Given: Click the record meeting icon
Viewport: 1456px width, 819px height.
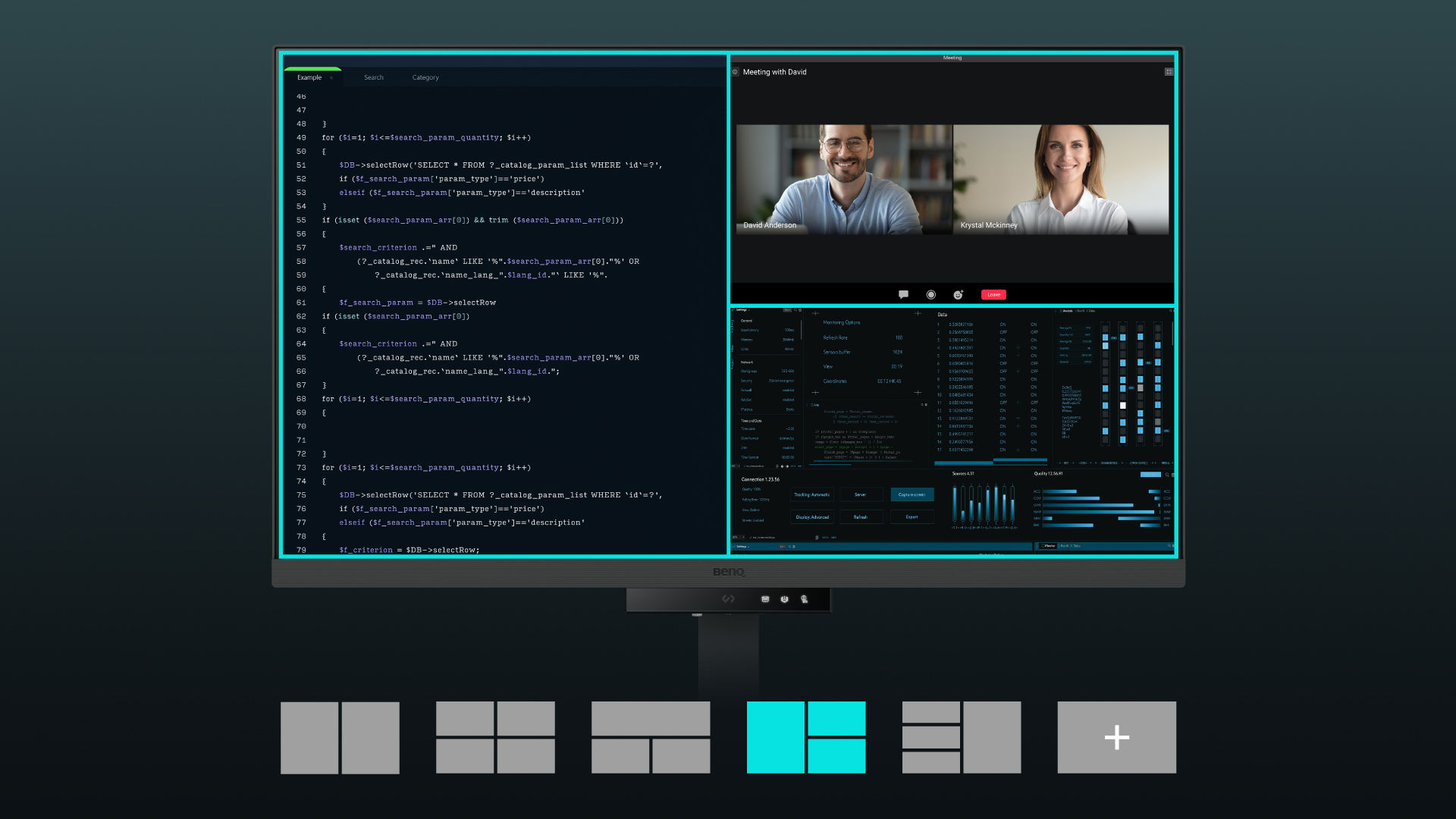Looking at the screenshot, I should tap(930, 294).
